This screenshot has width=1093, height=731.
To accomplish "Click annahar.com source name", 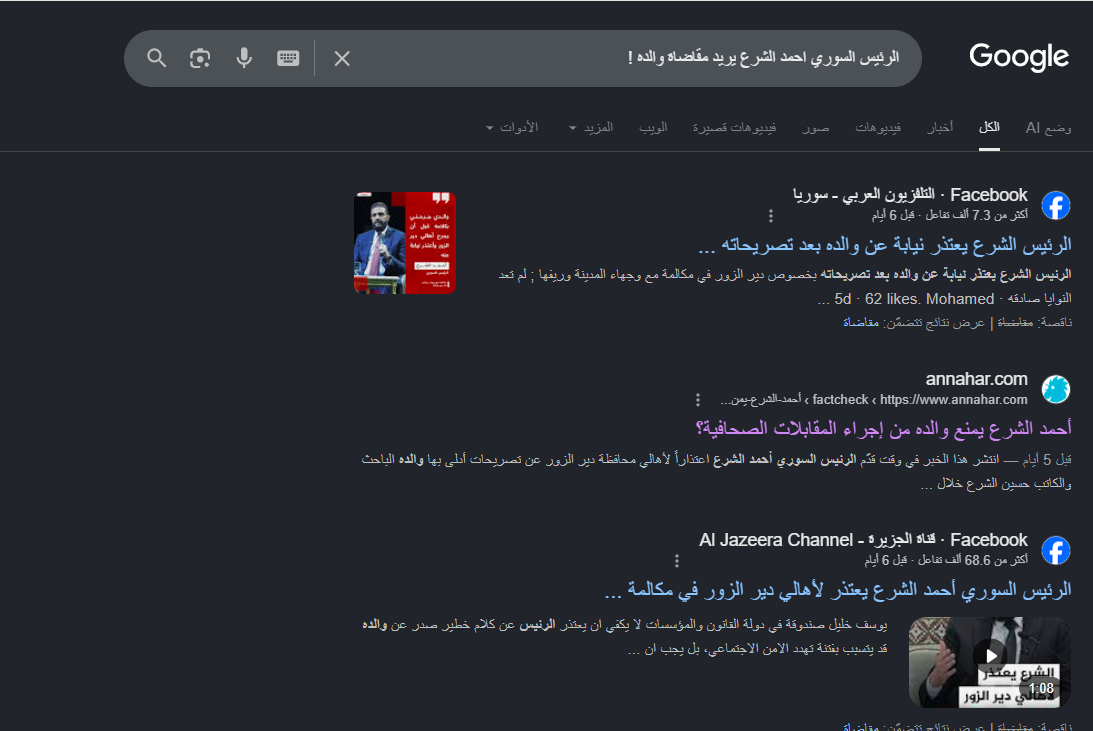I will (976, 379).
